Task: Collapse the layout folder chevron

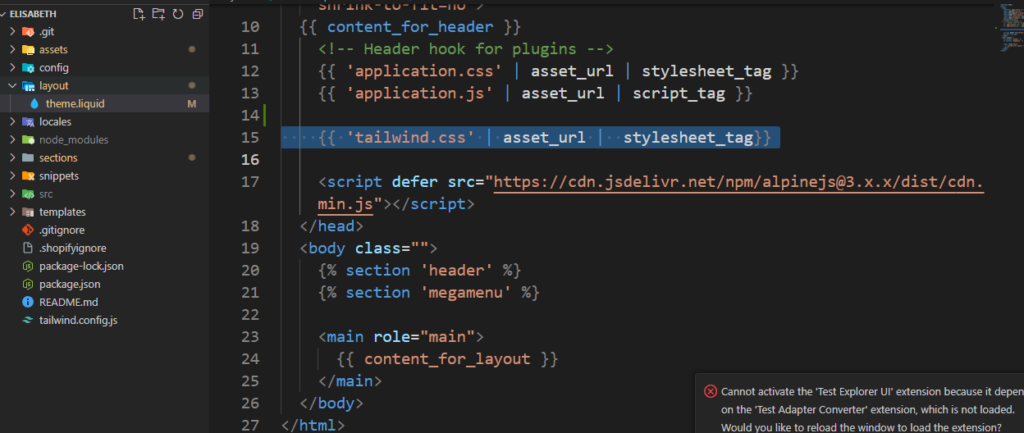Action: click(12, 86)
